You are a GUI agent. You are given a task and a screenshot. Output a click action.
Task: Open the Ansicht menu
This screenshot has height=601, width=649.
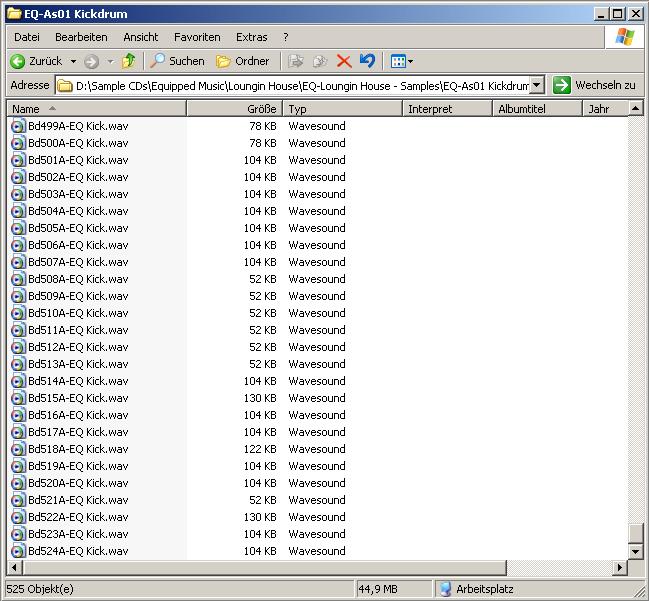[141, 37]
